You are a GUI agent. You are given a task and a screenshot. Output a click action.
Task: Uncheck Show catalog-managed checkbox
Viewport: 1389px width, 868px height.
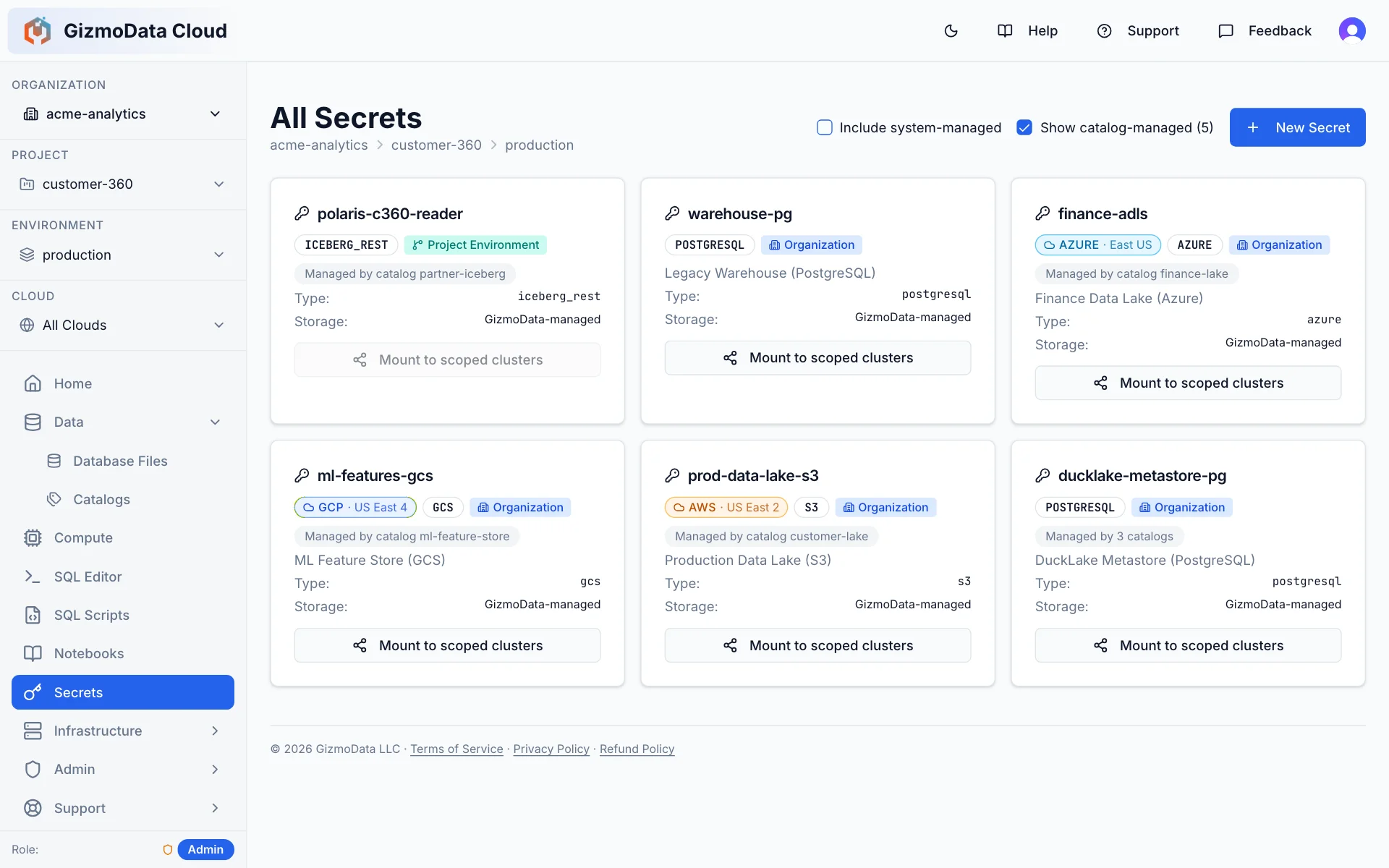pyautogui.click(x=1024, y=127)
